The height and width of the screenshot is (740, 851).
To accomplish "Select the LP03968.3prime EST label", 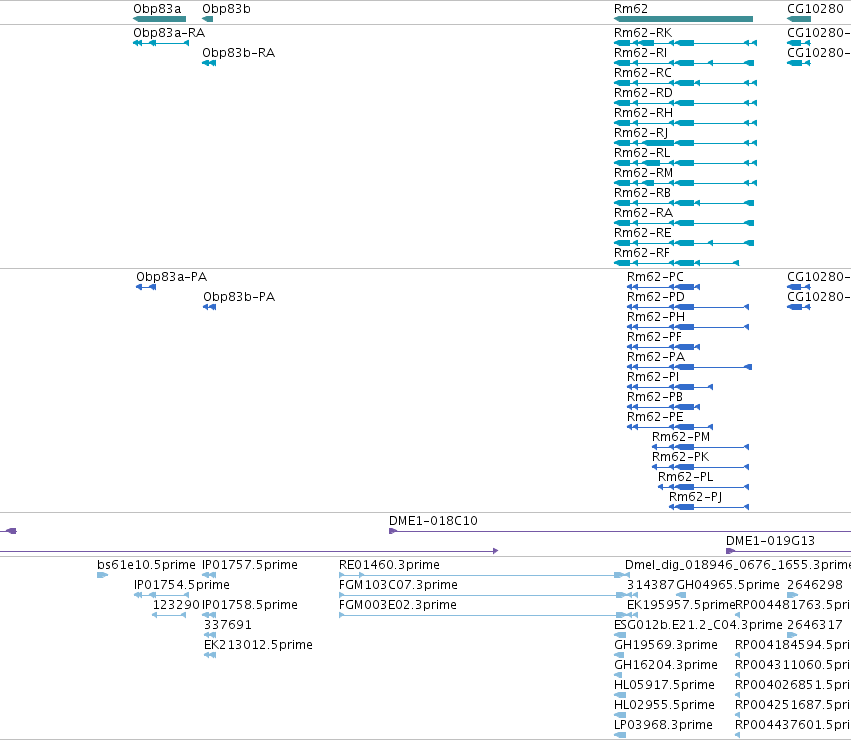I will click(663, 725).
